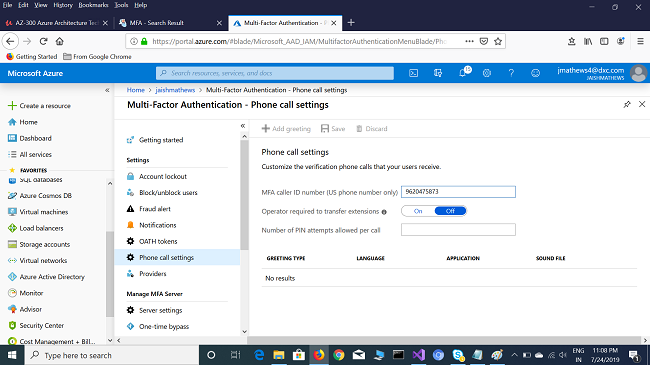Open Azure Cloud Shell icon
650x365 pixels.
coord(413,73)
